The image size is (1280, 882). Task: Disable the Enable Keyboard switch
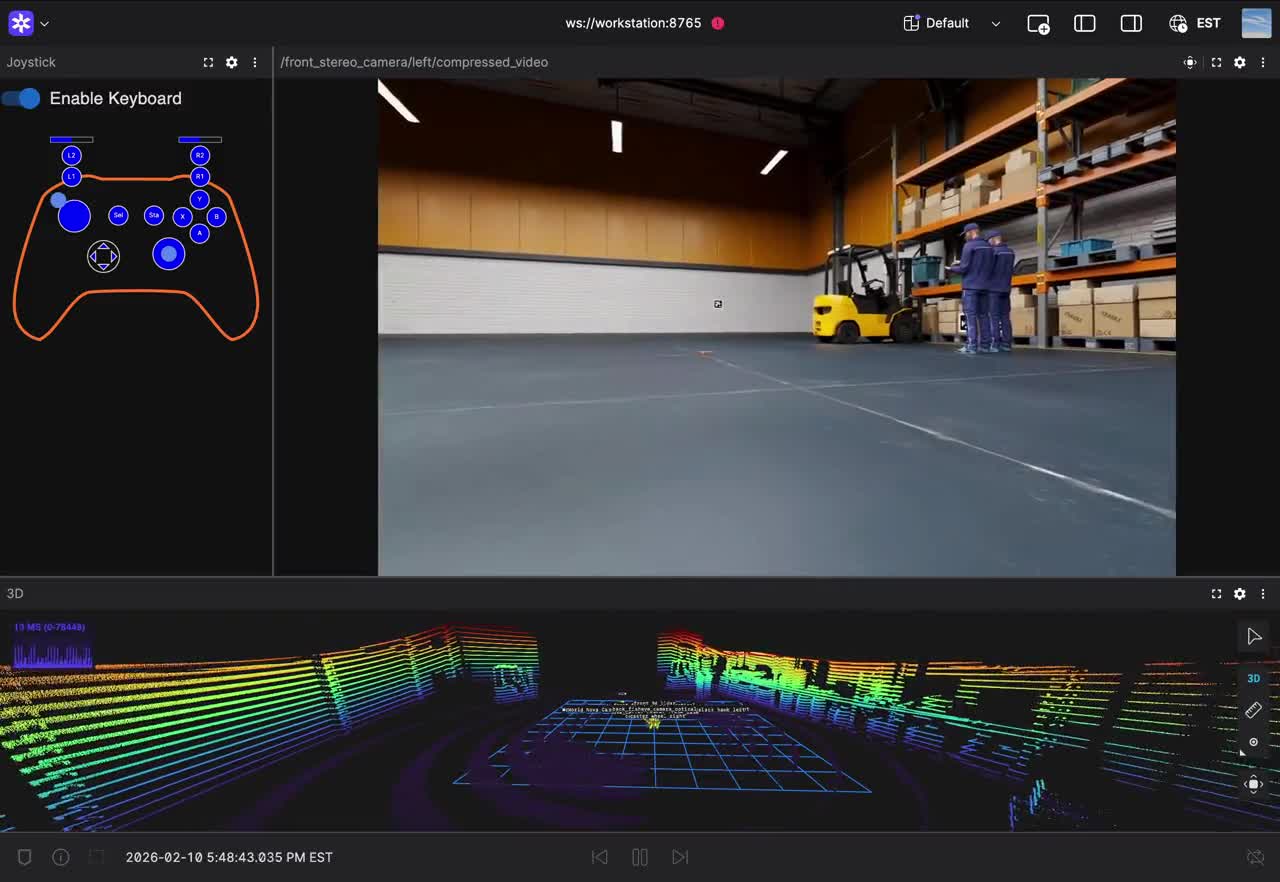click(22, 98)
